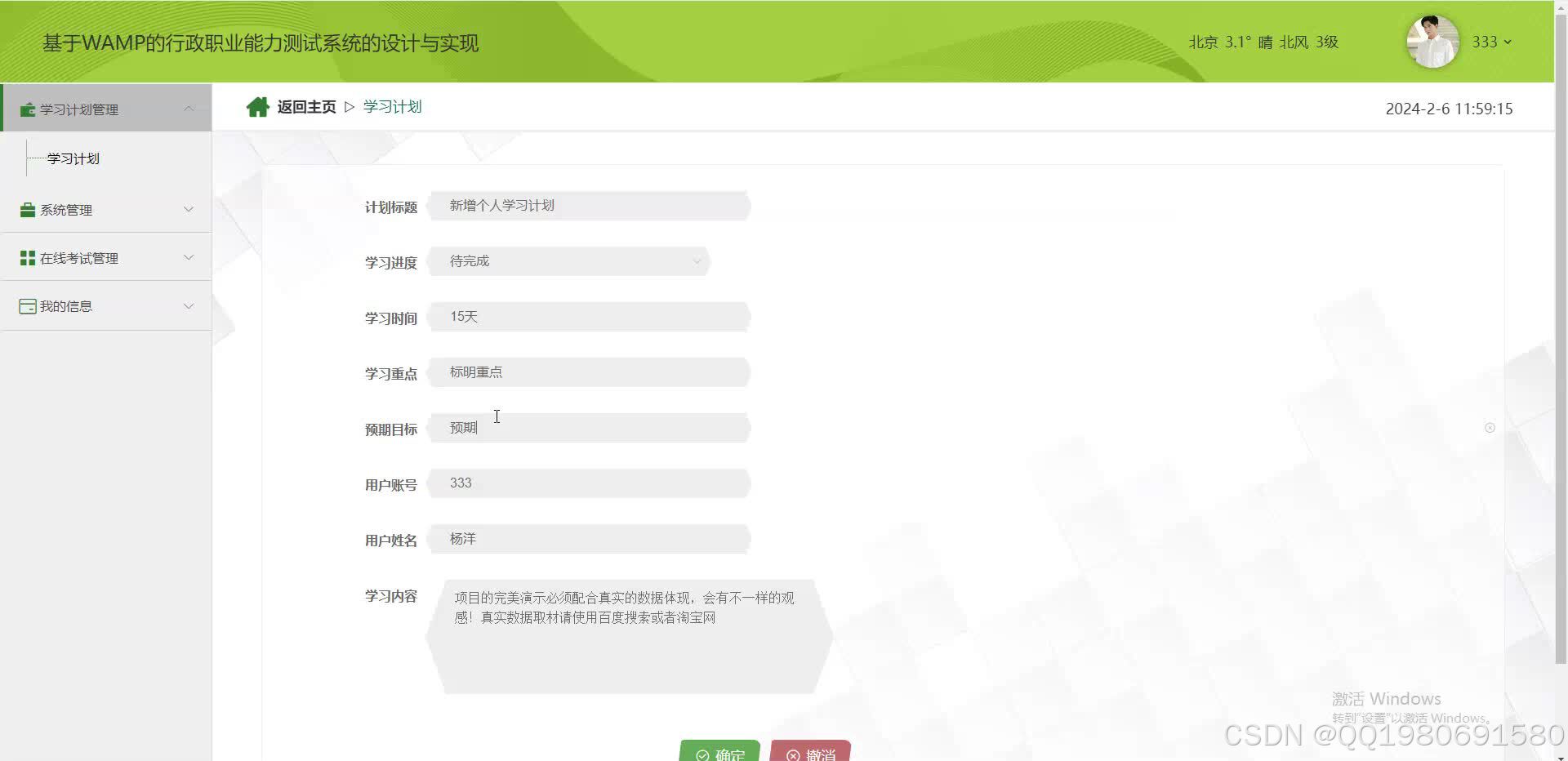1568x761 pixels.
Task: Click 学习计划 breadcrumb link
Action: (x=392, y=107)
